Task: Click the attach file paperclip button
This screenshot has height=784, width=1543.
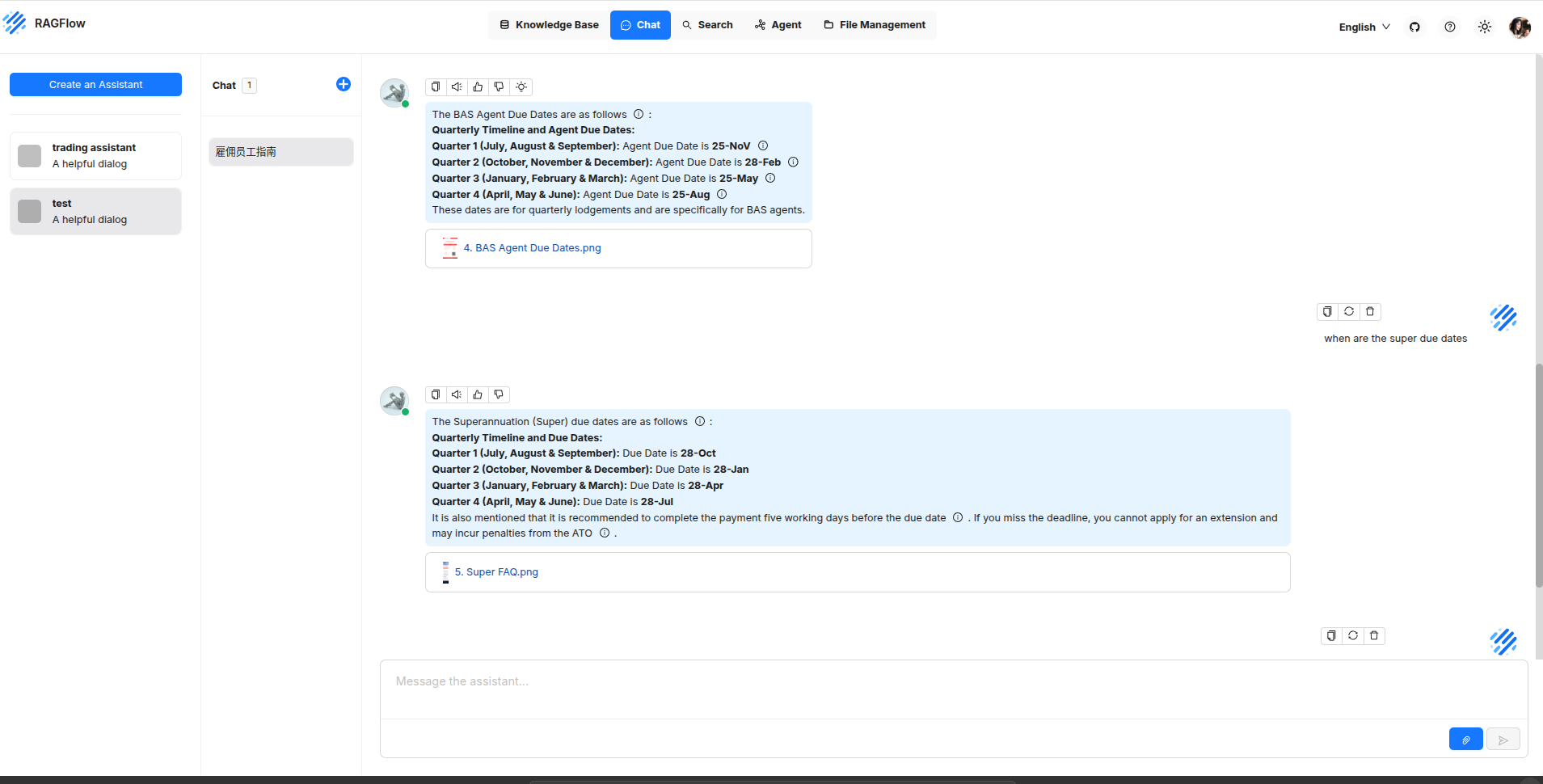Action: click(1465, 739)
